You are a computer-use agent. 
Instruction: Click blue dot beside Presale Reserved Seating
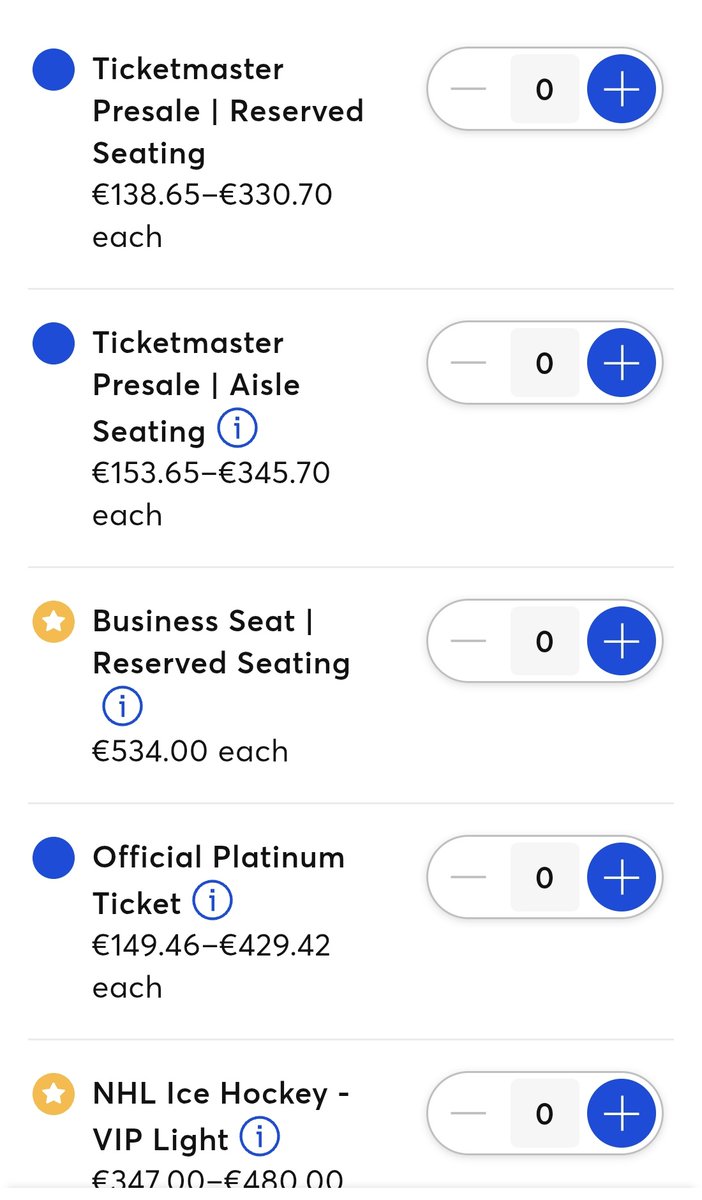[x=54, y=70]
